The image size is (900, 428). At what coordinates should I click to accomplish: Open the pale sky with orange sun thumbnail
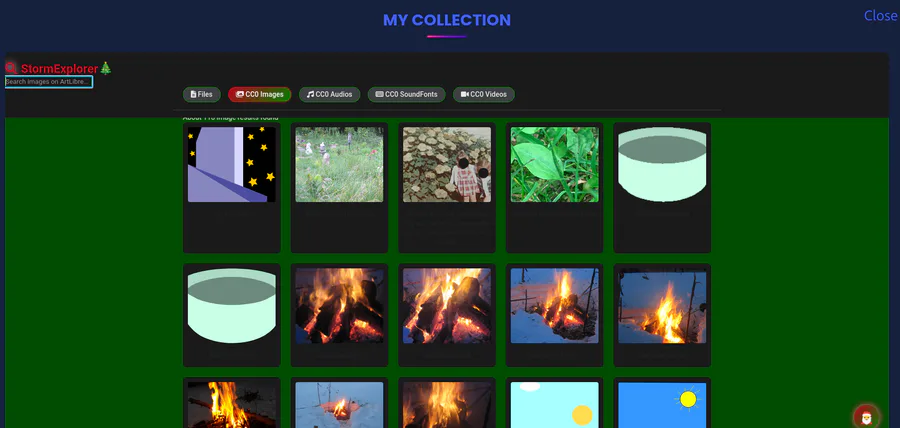[x=554, y=405]
